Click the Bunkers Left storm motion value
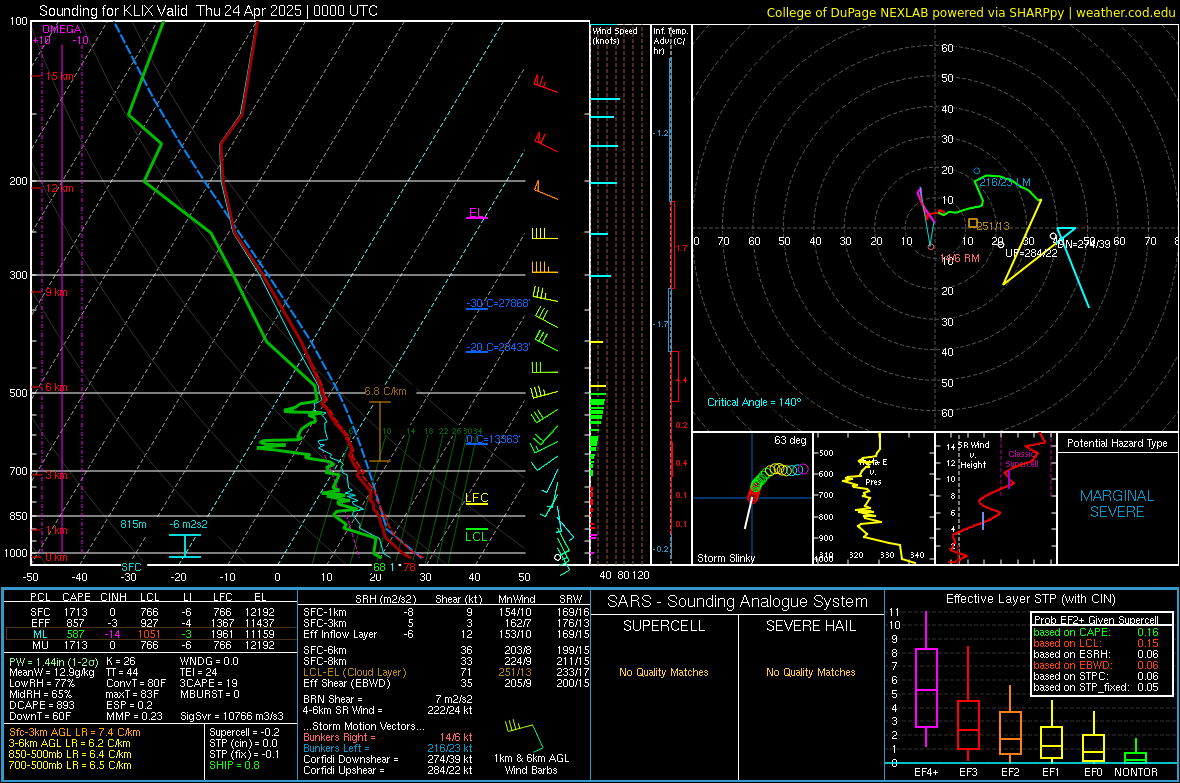 pyautogui.click(x=450, y=748)
